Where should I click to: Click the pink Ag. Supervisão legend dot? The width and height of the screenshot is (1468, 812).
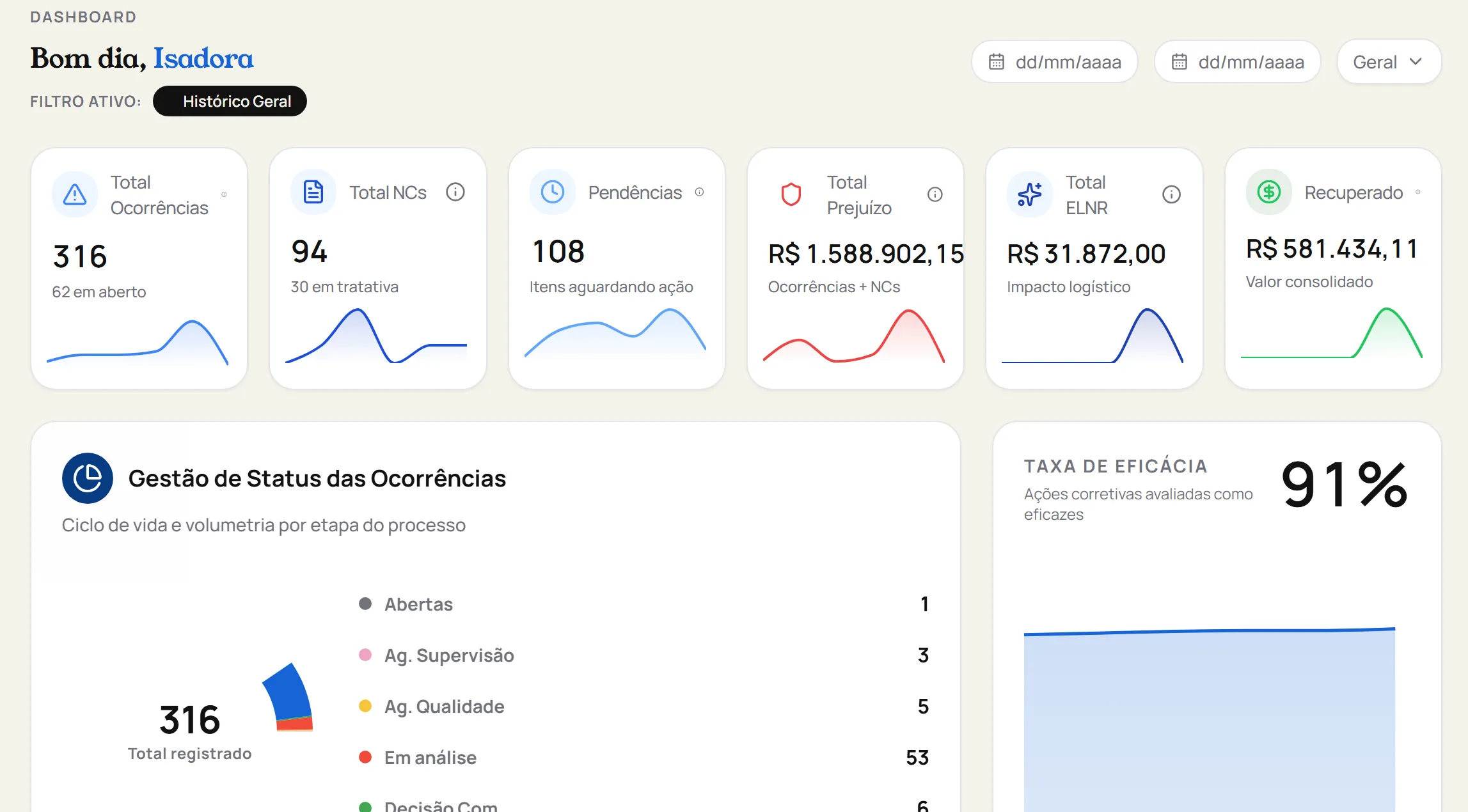click(x=365, y=655)
